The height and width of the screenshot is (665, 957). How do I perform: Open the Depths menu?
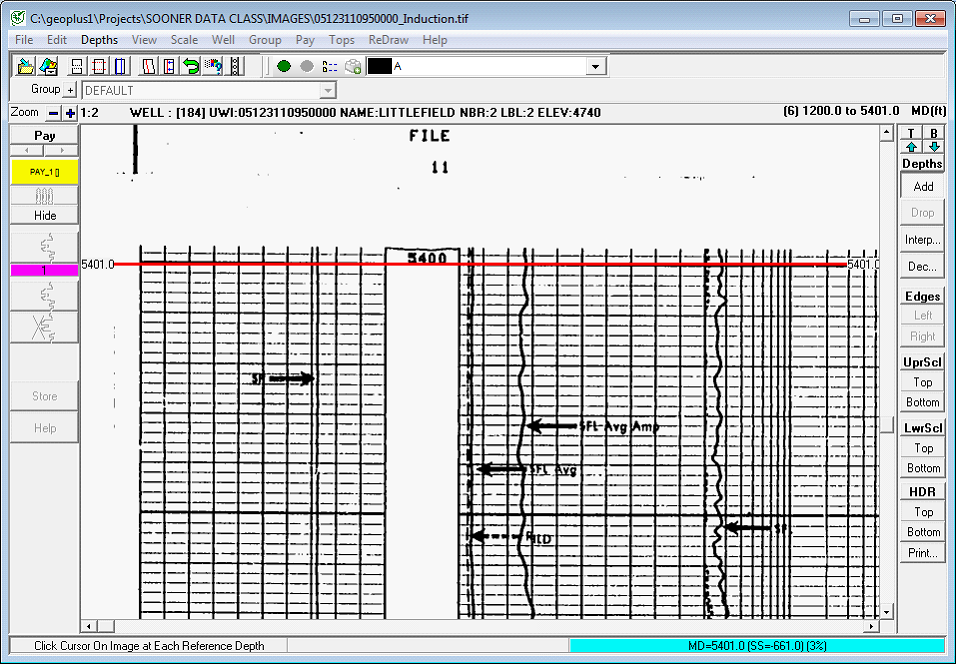click(99, 40)
